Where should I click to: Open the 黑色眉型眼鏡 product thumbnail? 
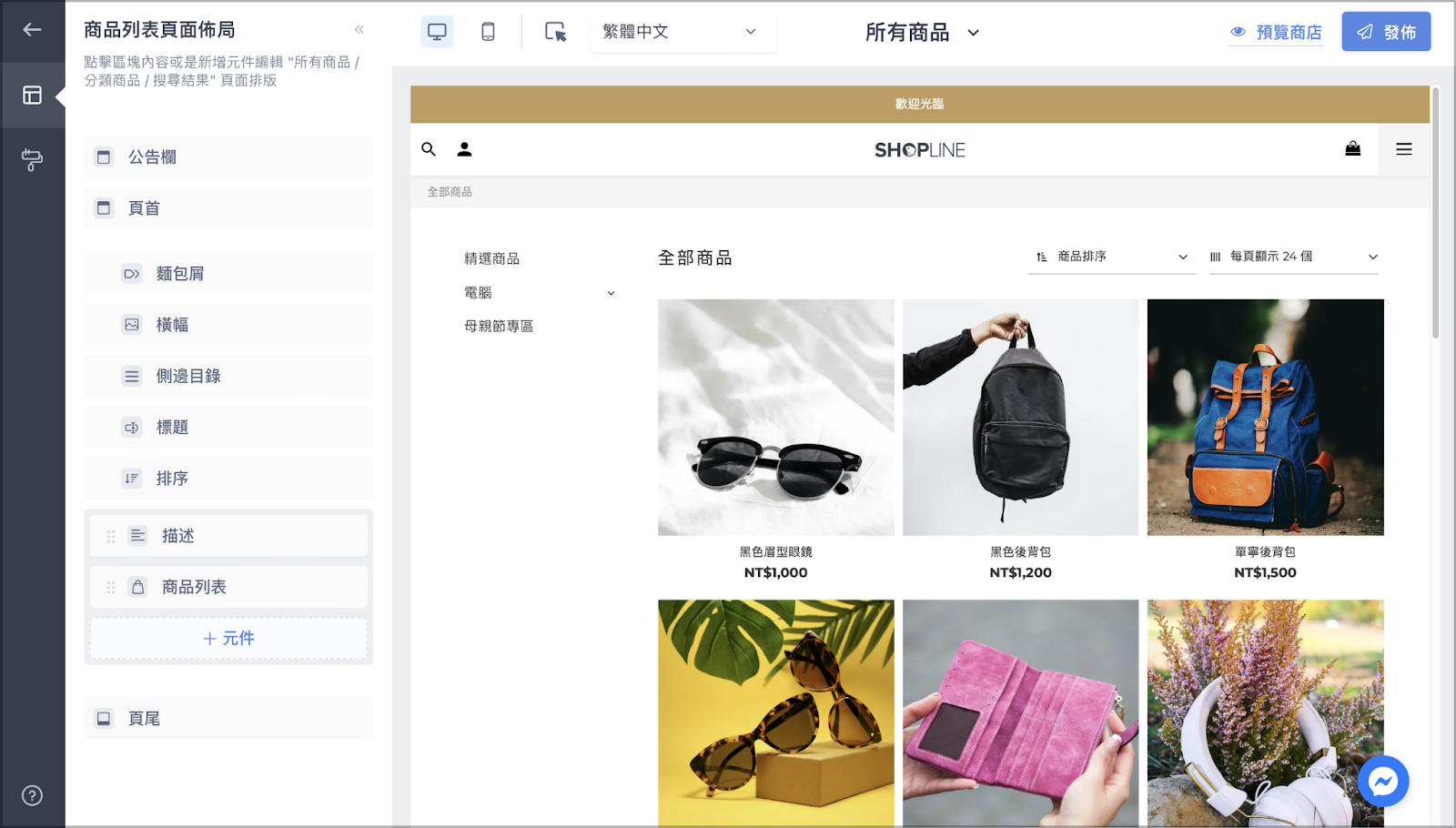click(776, 418)
